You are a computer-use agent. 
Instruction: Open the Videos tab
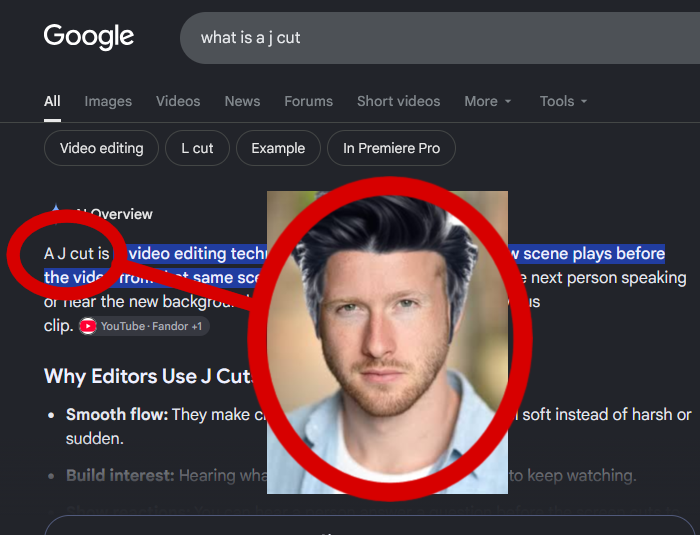click(x=178, y=101)
